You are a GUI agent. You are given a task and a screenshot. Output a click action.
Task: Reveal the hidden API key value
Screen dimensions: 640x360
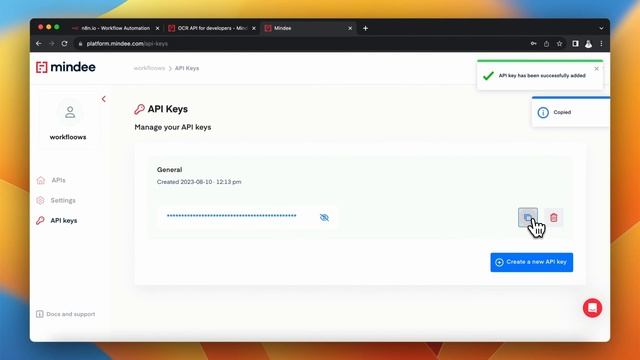tap(324, 218)
